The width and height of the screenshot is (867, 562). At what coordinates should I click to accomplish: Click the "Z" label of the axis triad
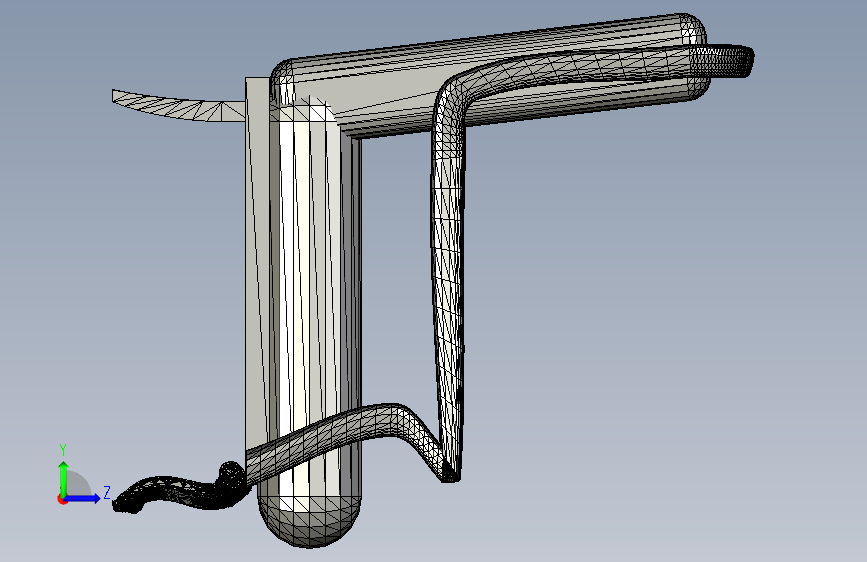click(x=107, y=492)
